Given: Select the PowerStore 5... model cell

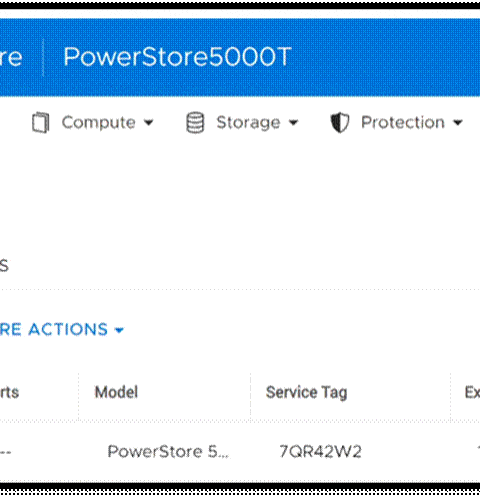Looking at the screenshot, I should [168, 452].
